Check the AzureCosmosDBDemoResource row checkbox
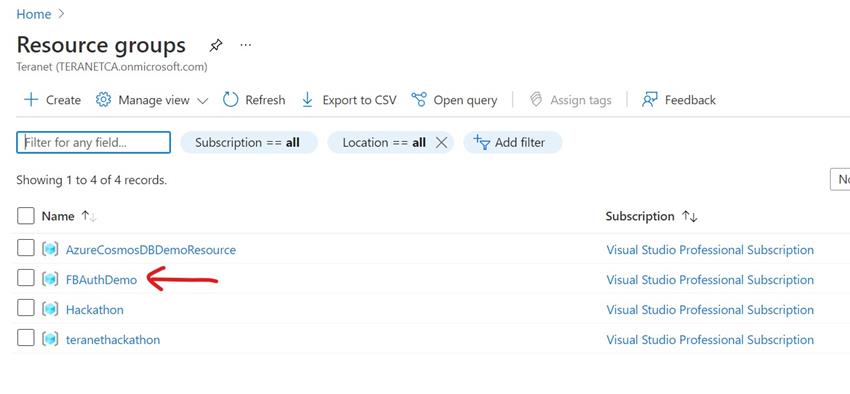Image resolution: width=850 pixels, height=394 pixels. [25, 248]
